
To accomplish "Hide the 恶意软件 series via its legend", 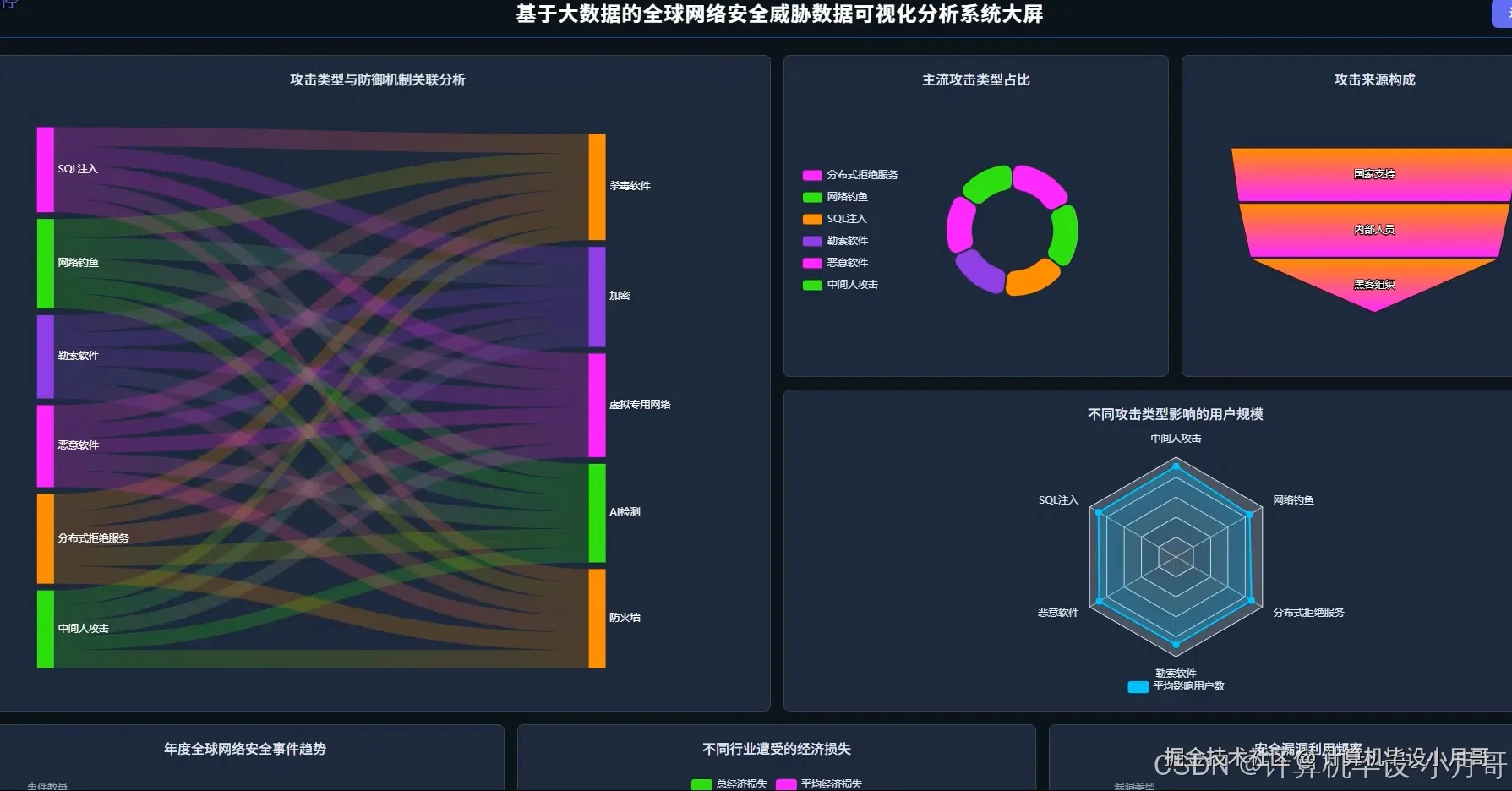I will 847,262.
